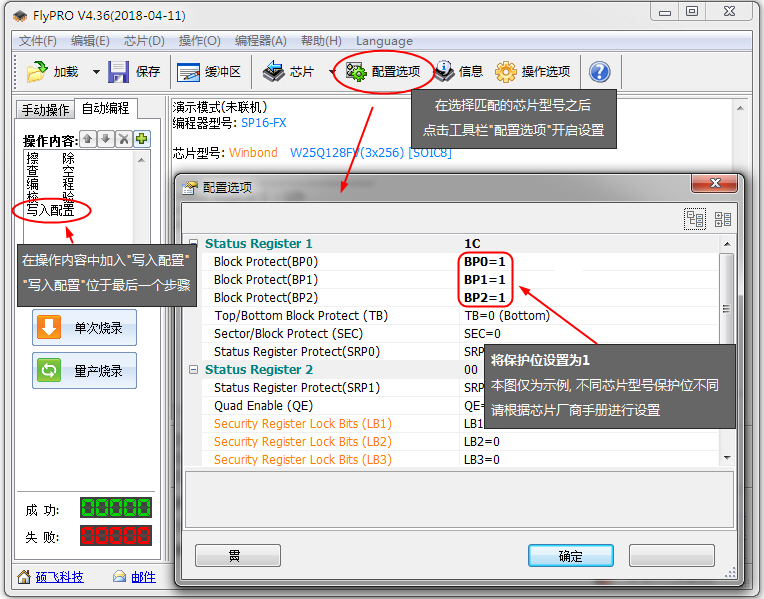Add operation with green plus icon
This screenshot has height=599, width=764.
(142, 139)
